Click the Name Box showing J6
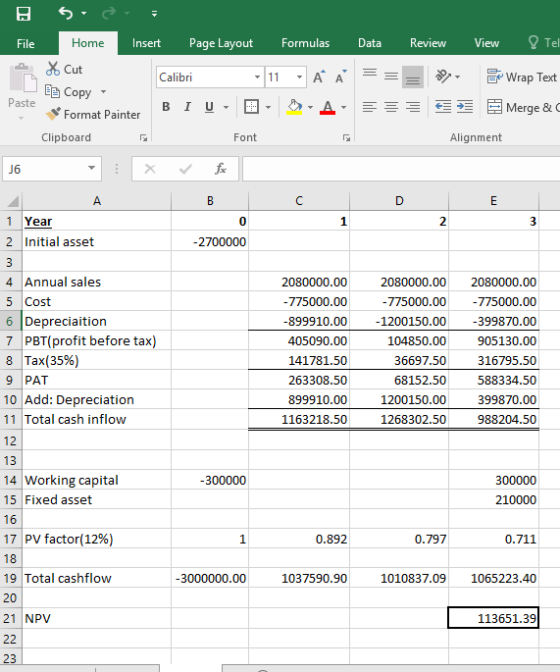This screenshot has width=560, height=672. (x=43, y=169)
